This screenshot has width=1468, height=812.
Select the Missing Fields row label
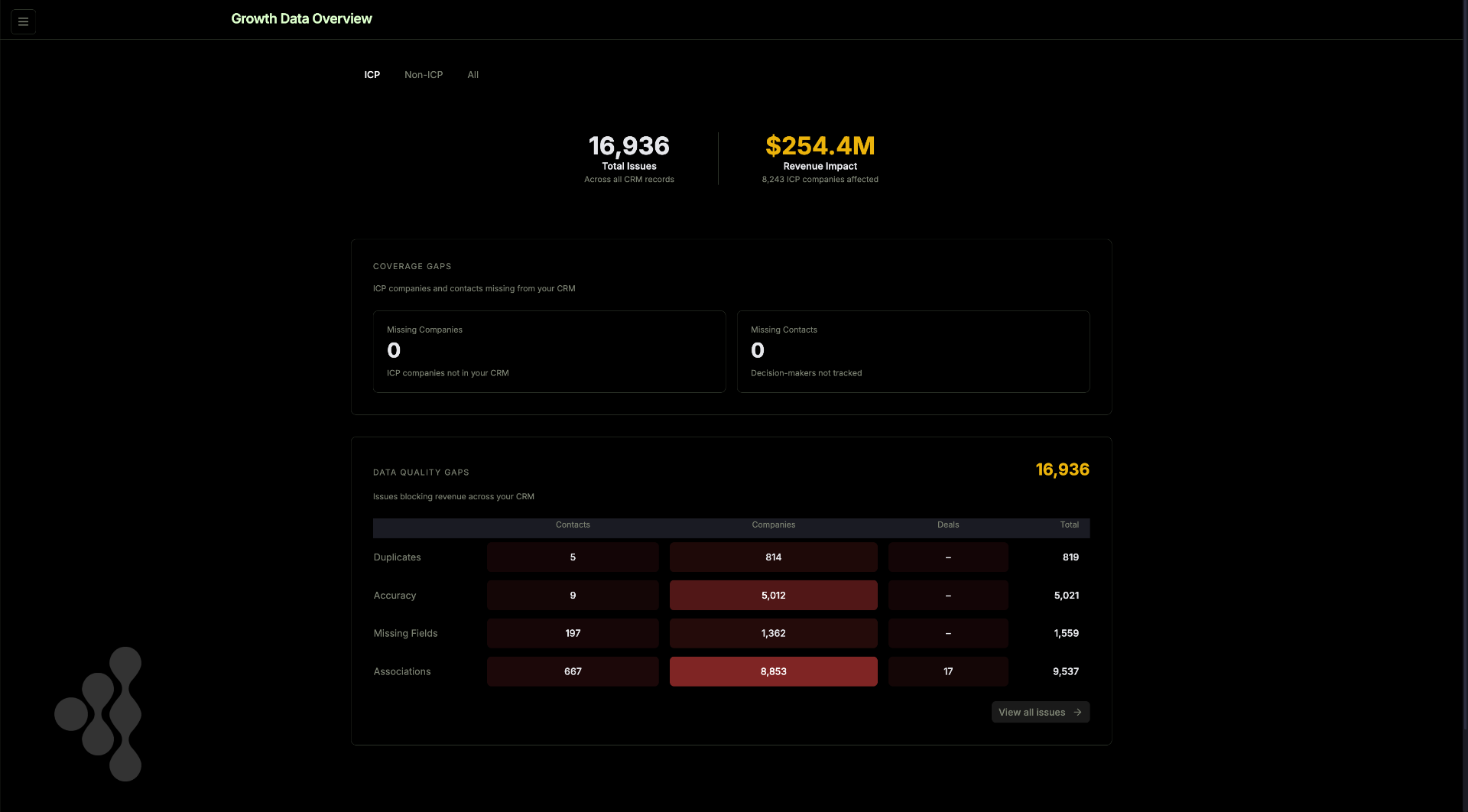pyautogui.click(x=405, y=633)
